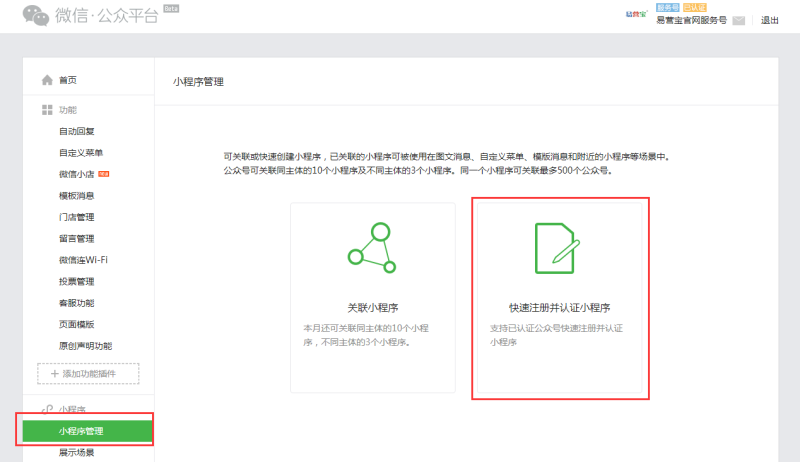
Task: Open the mail envelope notifications icon
Action: pyautogui.click(x=739, y=20)
